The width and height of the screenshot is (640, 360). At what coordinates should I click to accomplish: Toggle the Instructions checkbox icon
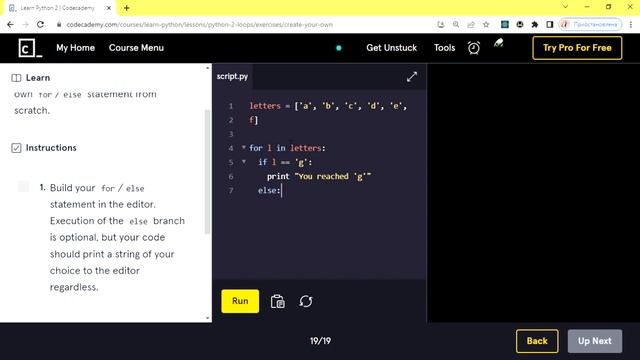point(16,148)
